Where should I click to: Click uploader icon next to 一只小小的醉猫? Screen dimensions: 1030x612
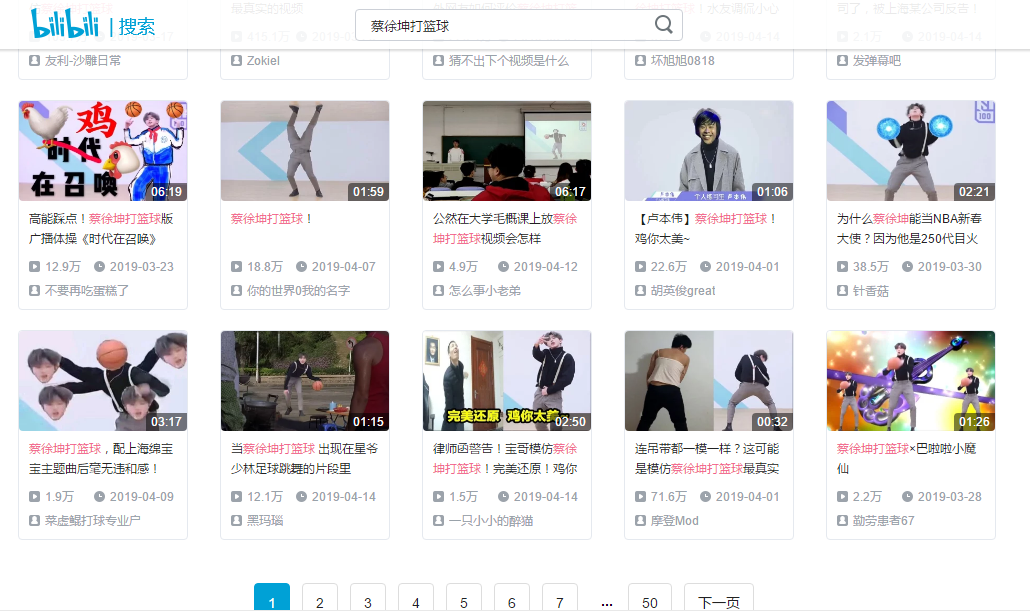pos(439,520)
